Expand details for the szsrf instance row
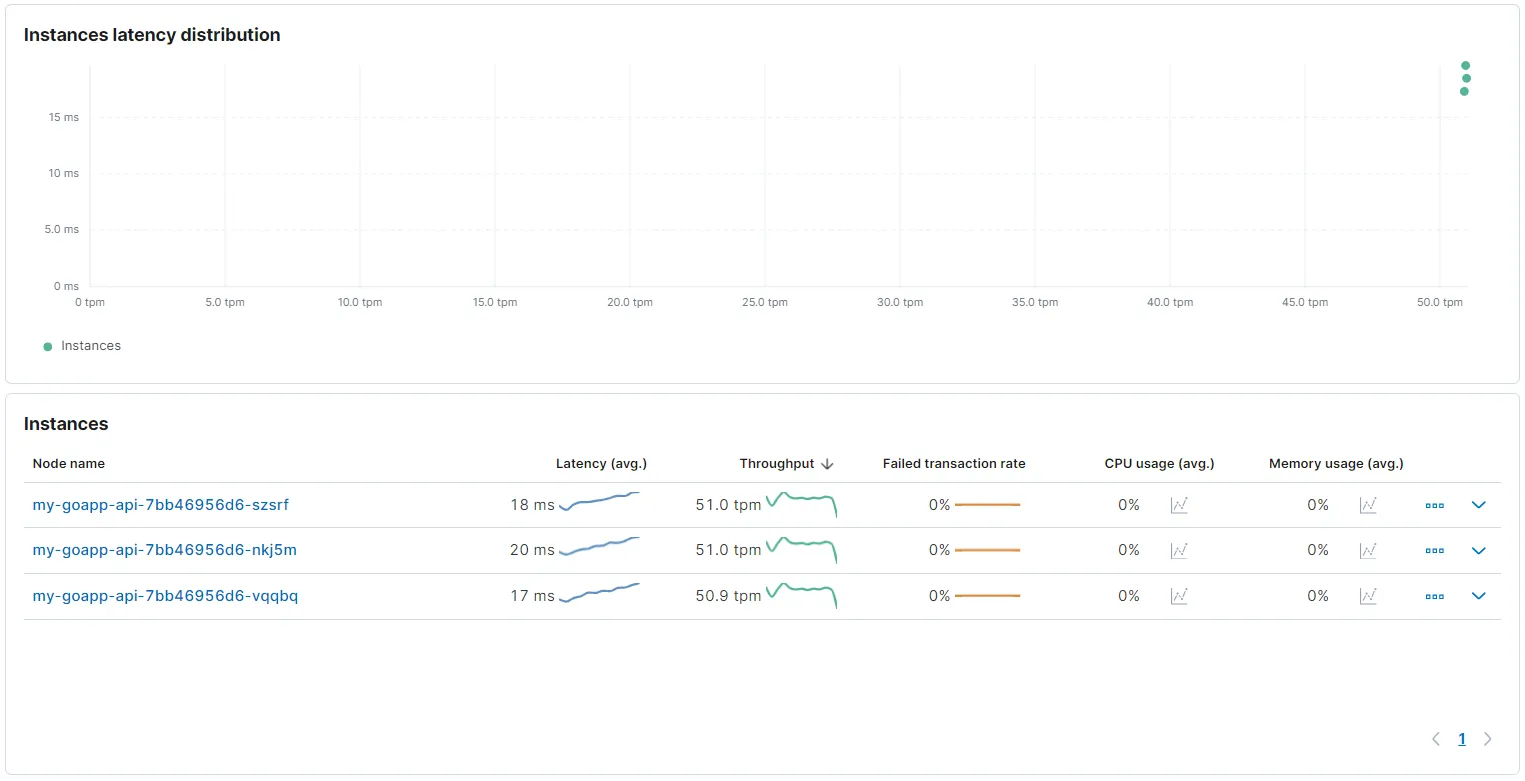1525x781 pixels. pos(1479,505)
